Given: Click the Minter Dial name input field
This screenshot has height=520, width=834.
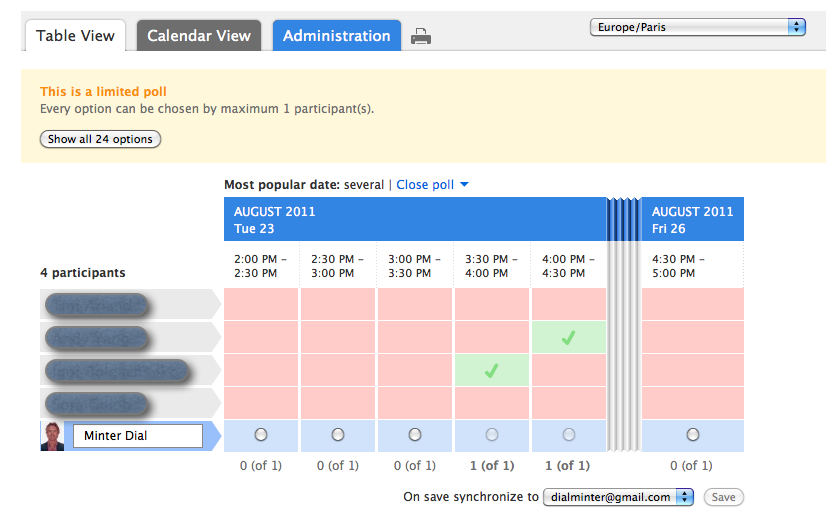Looking at the screenshot, I should [138, 436].
